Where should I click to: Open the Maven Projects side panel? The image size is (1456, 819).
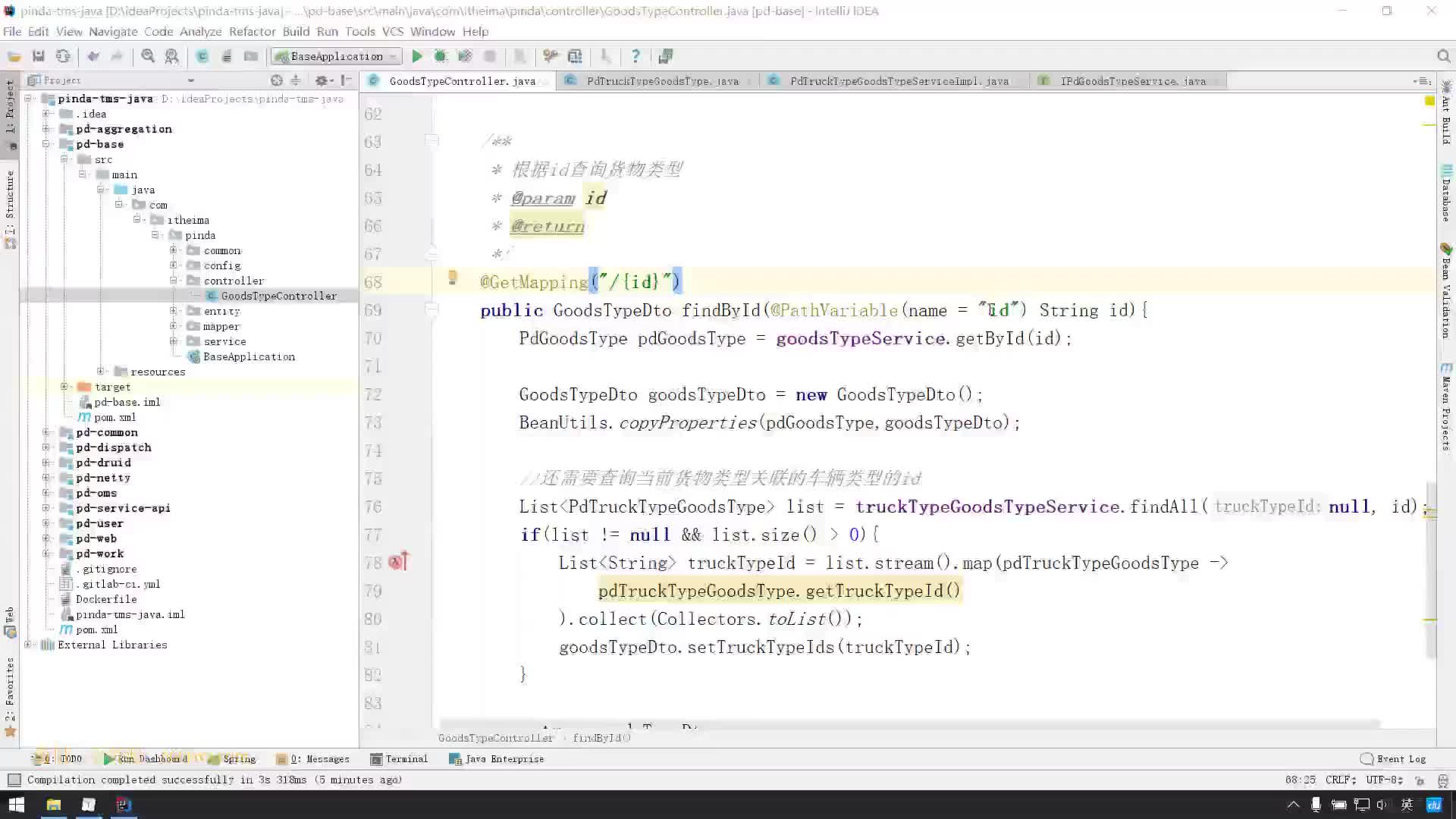click(x=1446, y=406)
